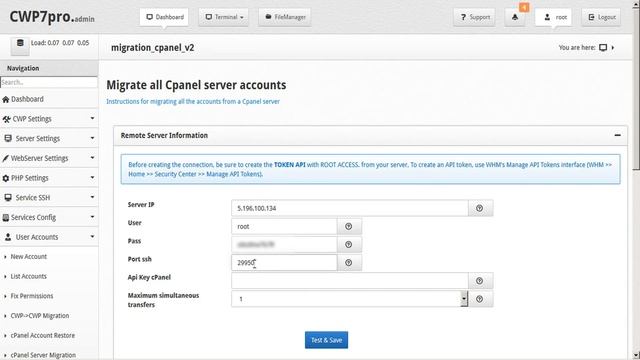The image size is (640, 360).
Task: Open Maximum simultaneous transfers dropdown
Action: [x=350, y=299]
